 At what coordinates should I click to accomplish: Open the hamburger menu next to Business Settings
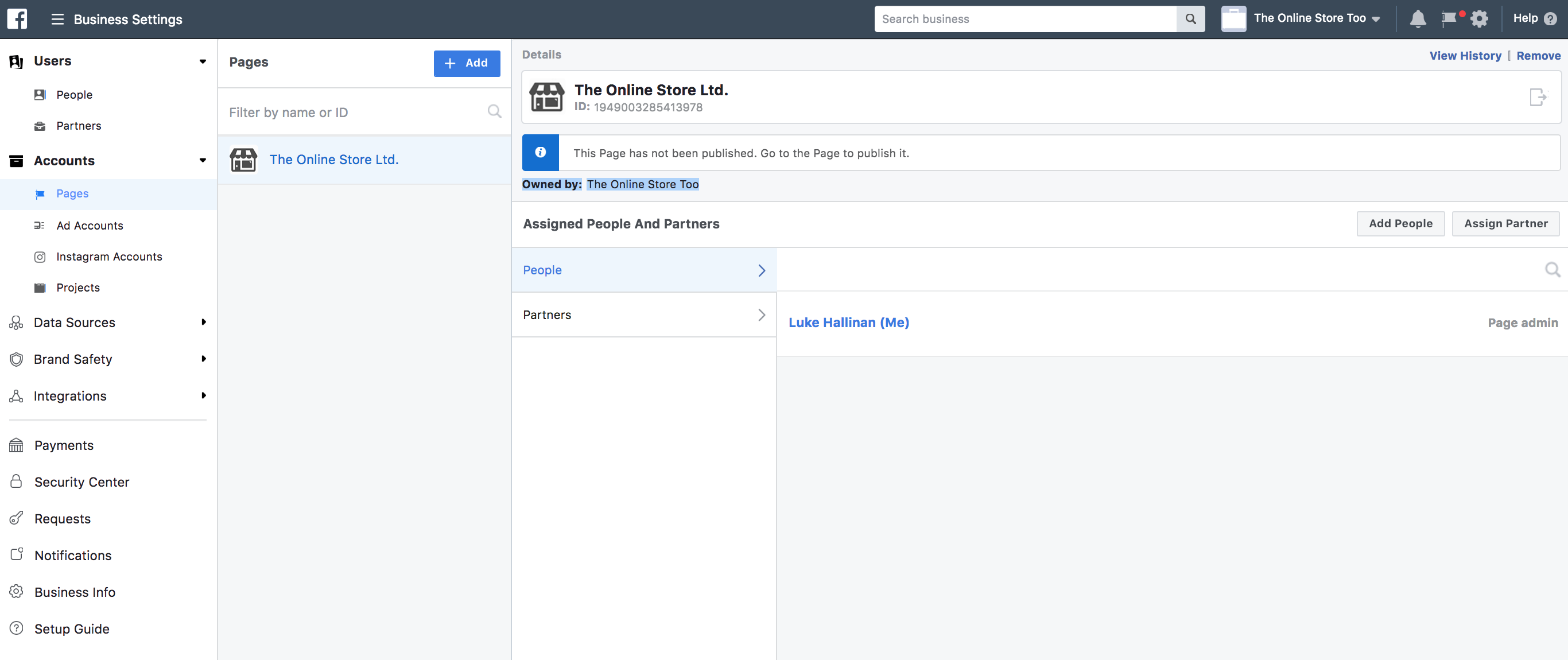coord(58,20)
